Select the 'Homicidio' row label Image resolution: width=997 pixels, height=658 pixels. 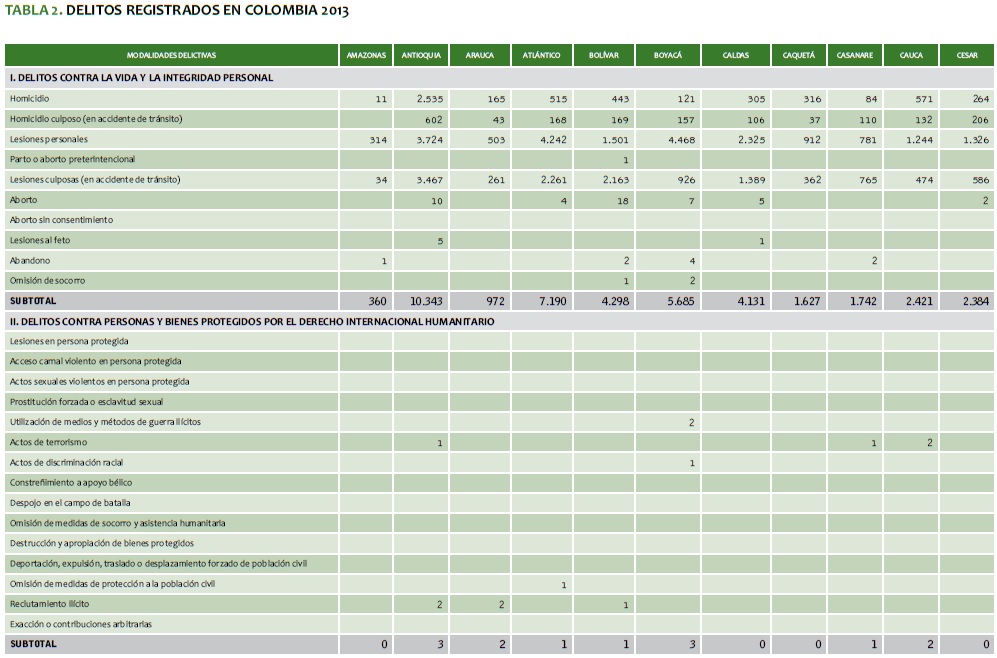click(29, 99)
